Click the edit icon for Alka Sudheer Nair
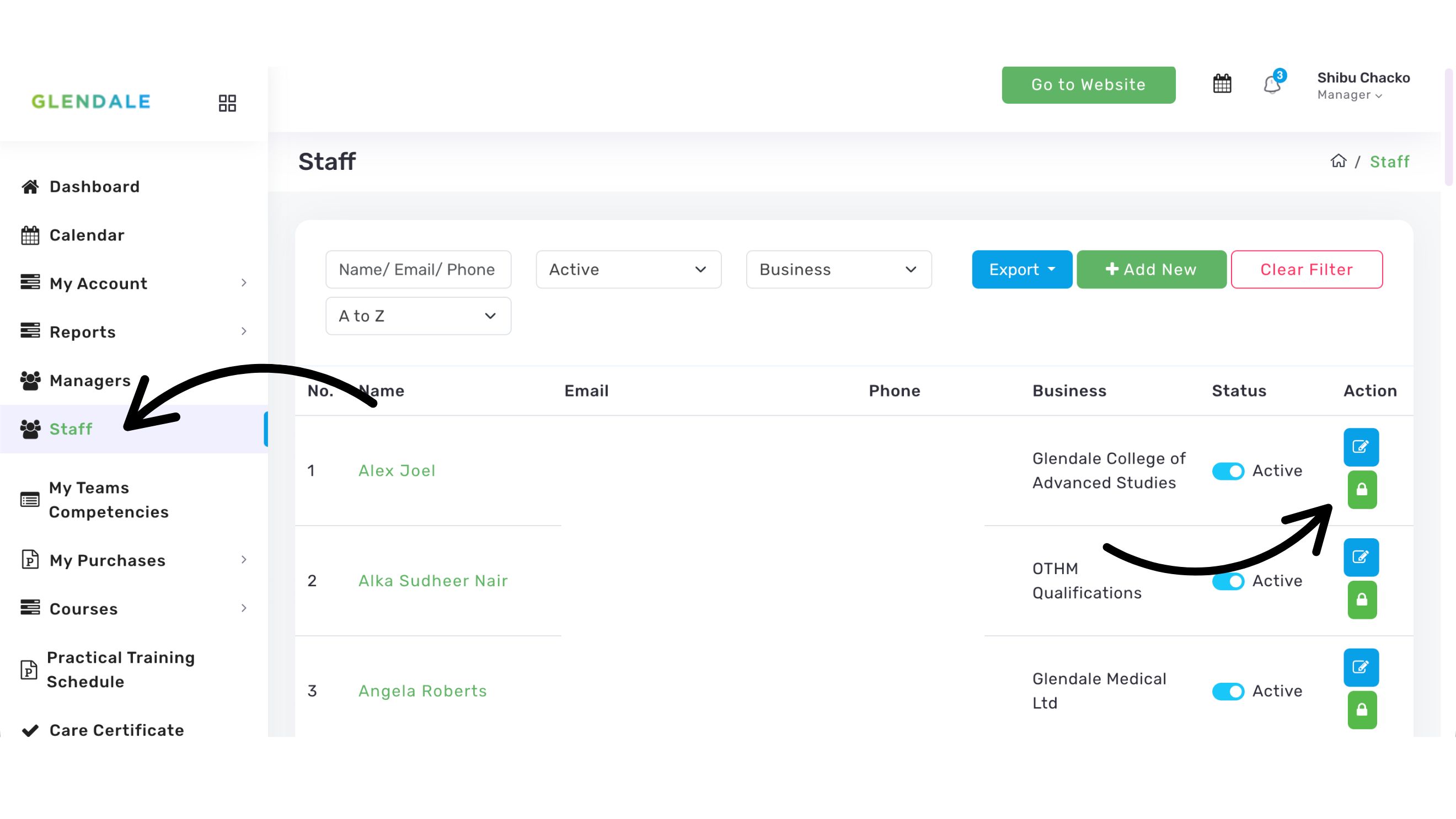This screenshot has height=819, width=1456. (1361, 557)
